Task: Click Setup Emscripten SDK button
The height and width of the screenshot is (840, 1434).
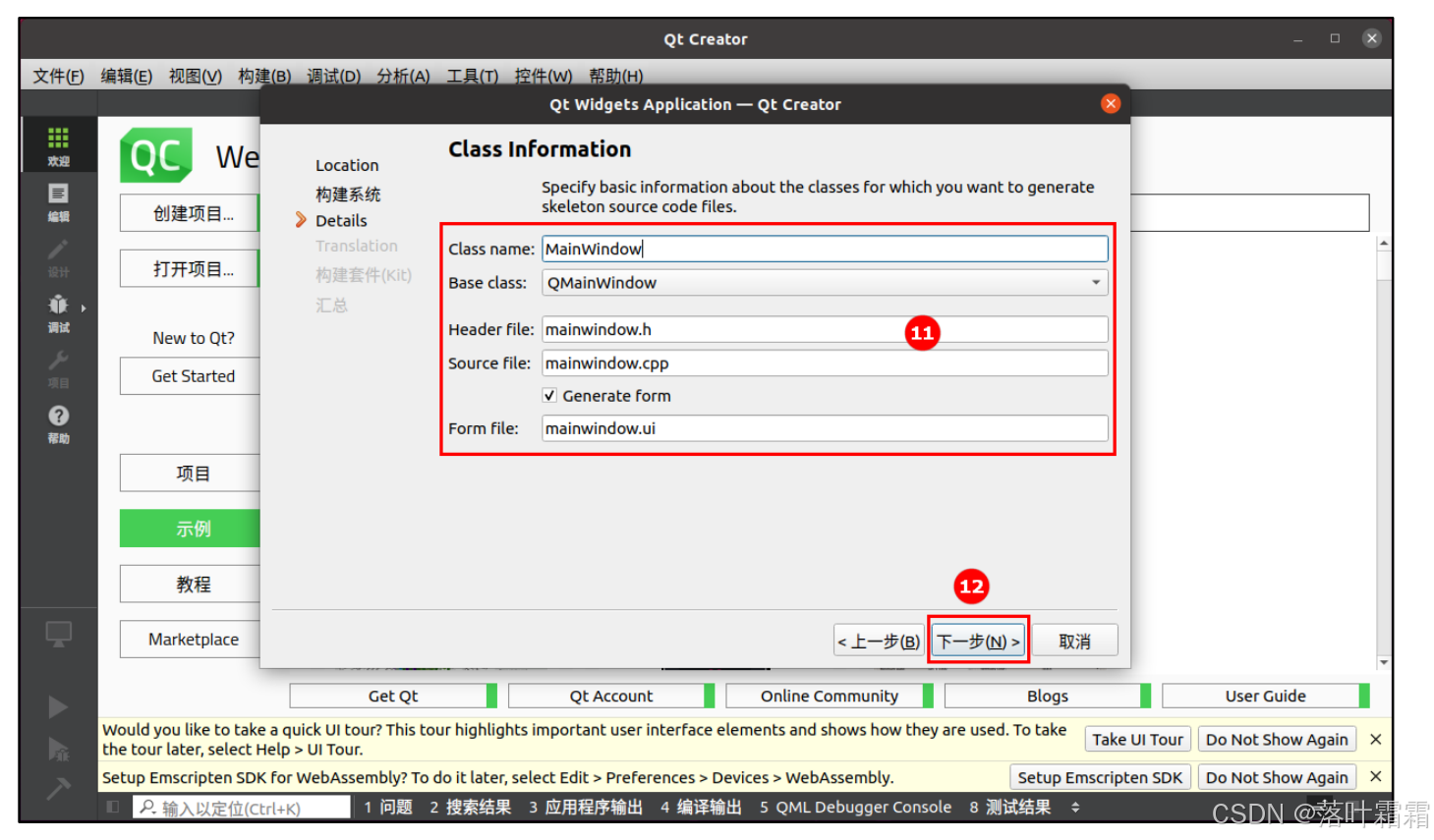Action: [1100, 777]
